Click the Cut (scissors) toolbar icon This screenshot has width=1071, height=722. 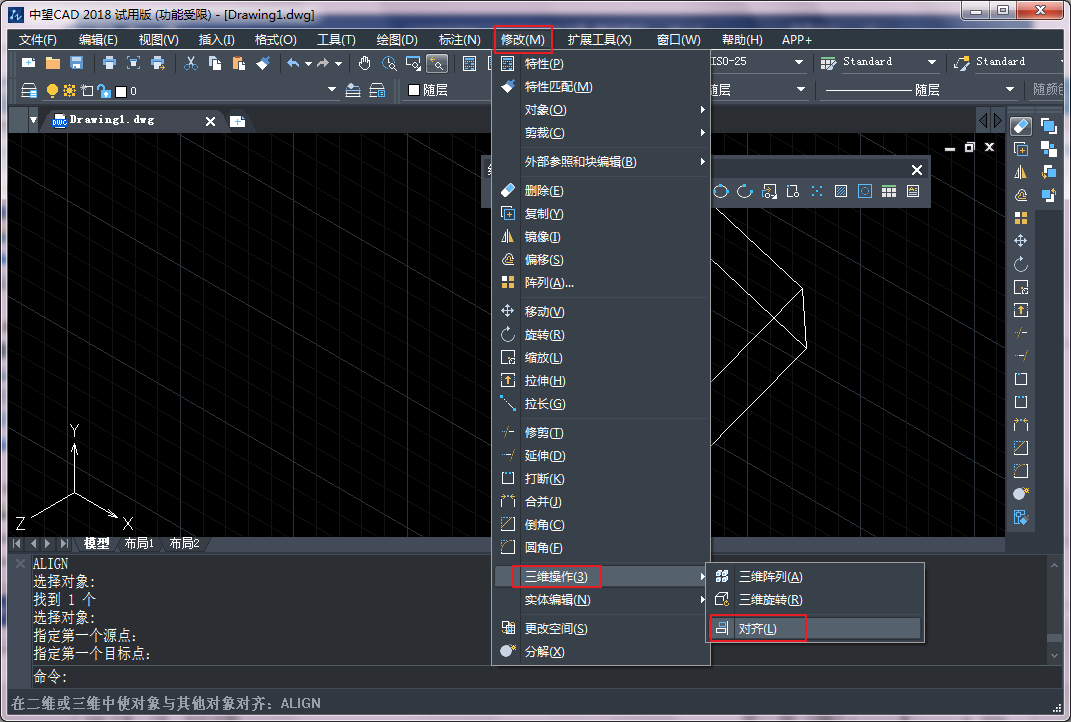(x=190, y=62)
